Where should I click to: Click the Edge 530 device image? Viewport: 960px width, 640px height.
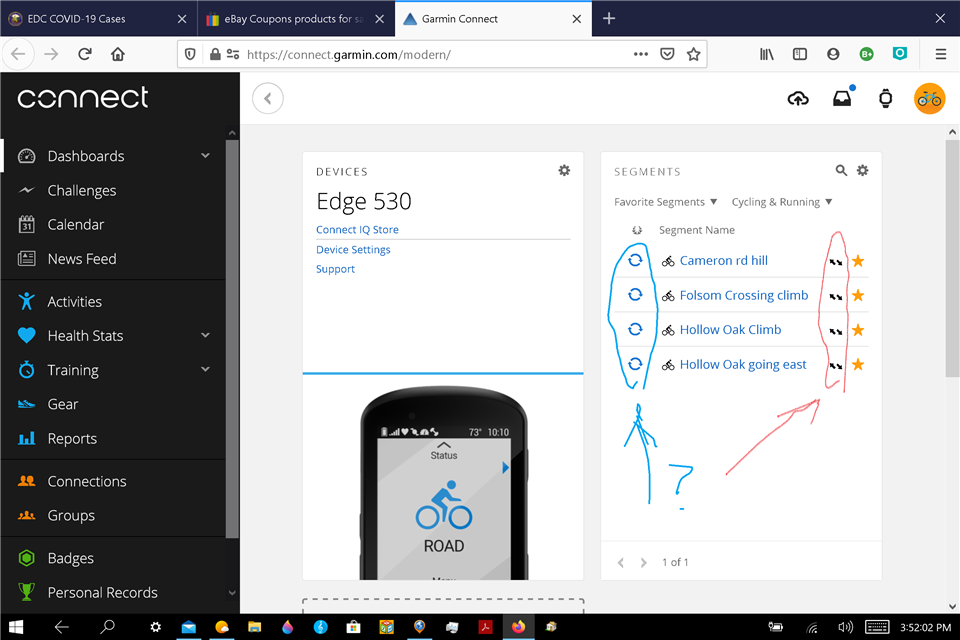(443, 483)
